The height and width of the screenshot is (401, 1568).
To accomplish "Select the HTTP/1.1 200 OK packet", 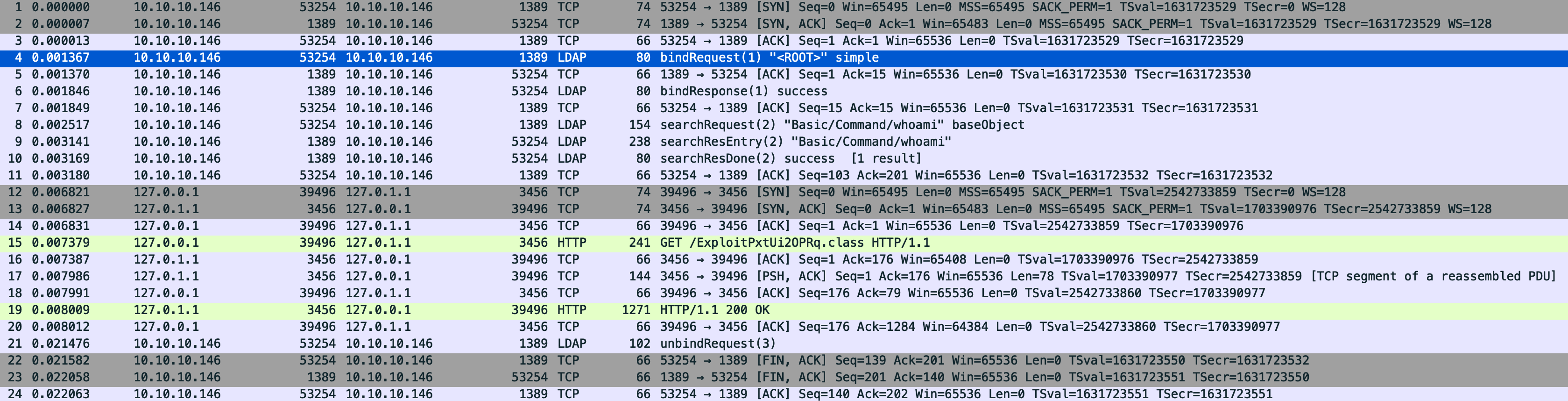I will click(784, 310).
